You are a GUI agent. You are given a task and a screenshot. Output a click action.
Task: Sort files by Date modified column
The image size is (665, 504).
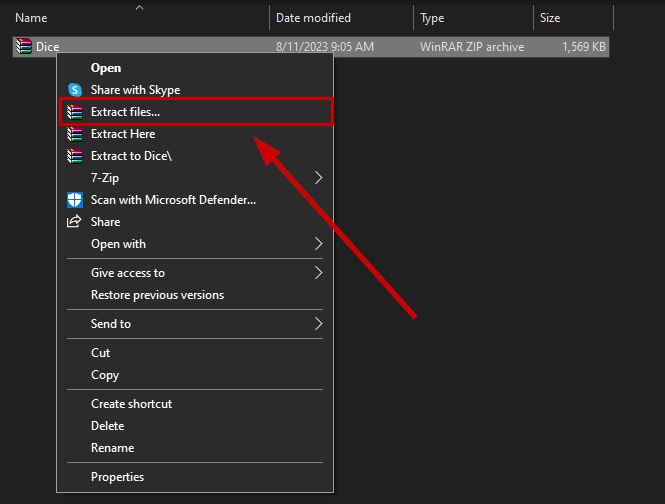pyautogui.click(x=315, y=18)
